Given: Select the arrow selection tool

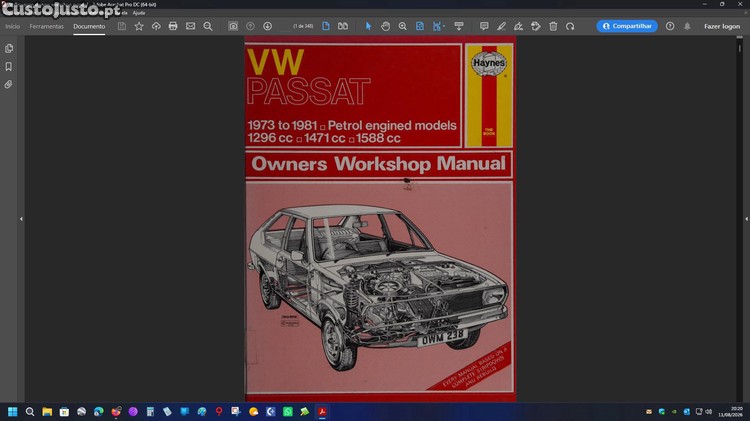Looking at the screenshot, I should coord(368,26).
